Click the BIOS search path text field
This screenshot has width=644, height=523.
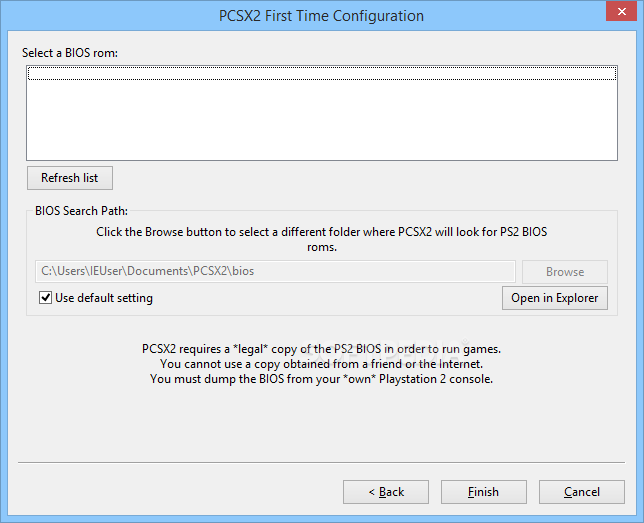[x=275, y=271]
